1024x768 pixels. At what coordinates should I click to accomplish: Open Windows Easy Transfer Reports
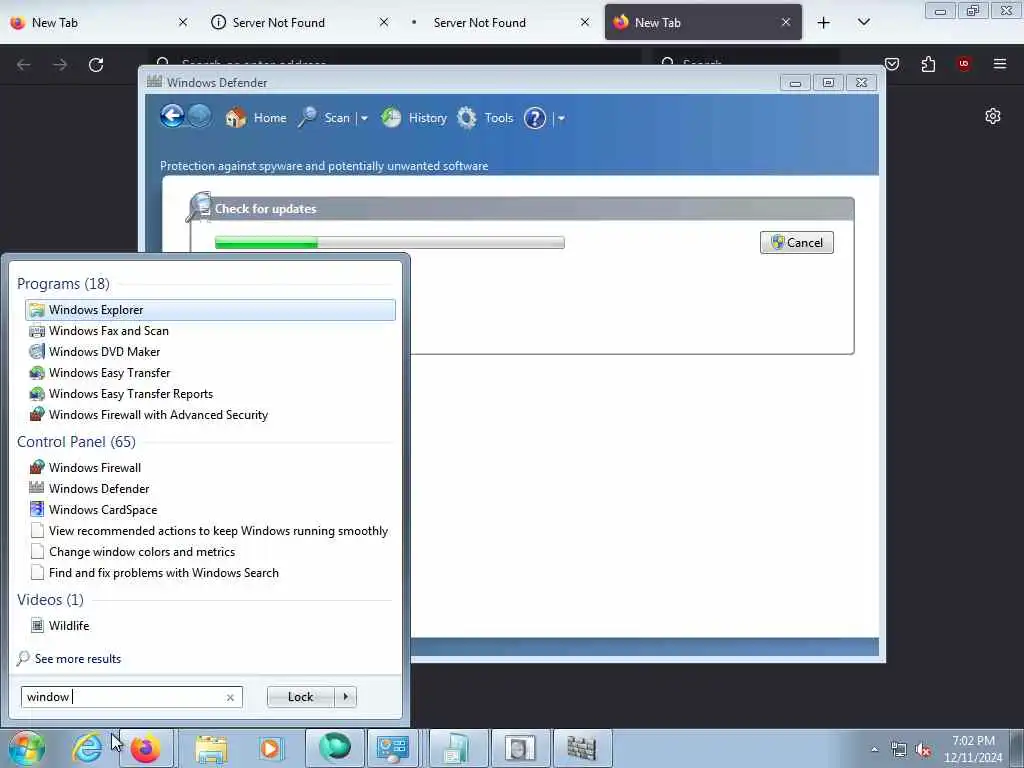210,394
